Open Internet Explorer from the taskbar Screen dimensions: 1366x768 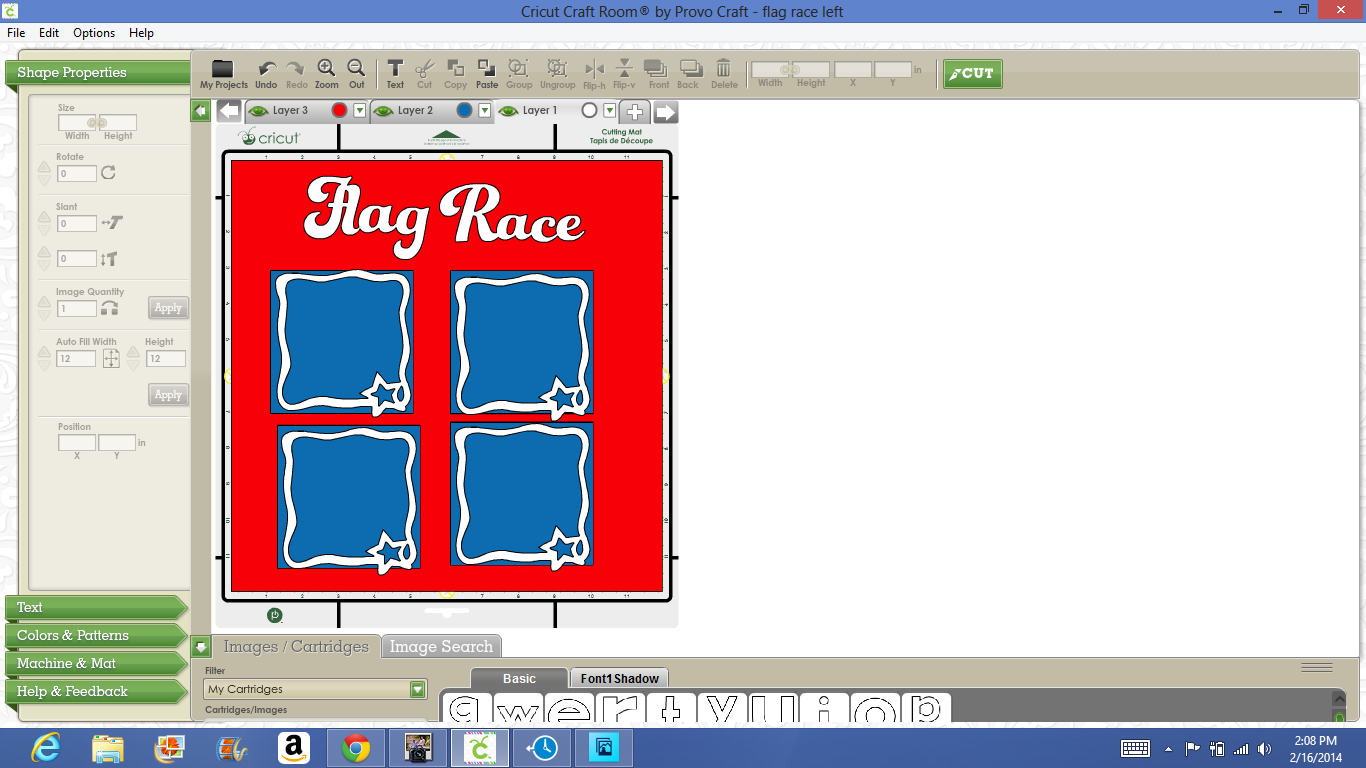[45, 748]
